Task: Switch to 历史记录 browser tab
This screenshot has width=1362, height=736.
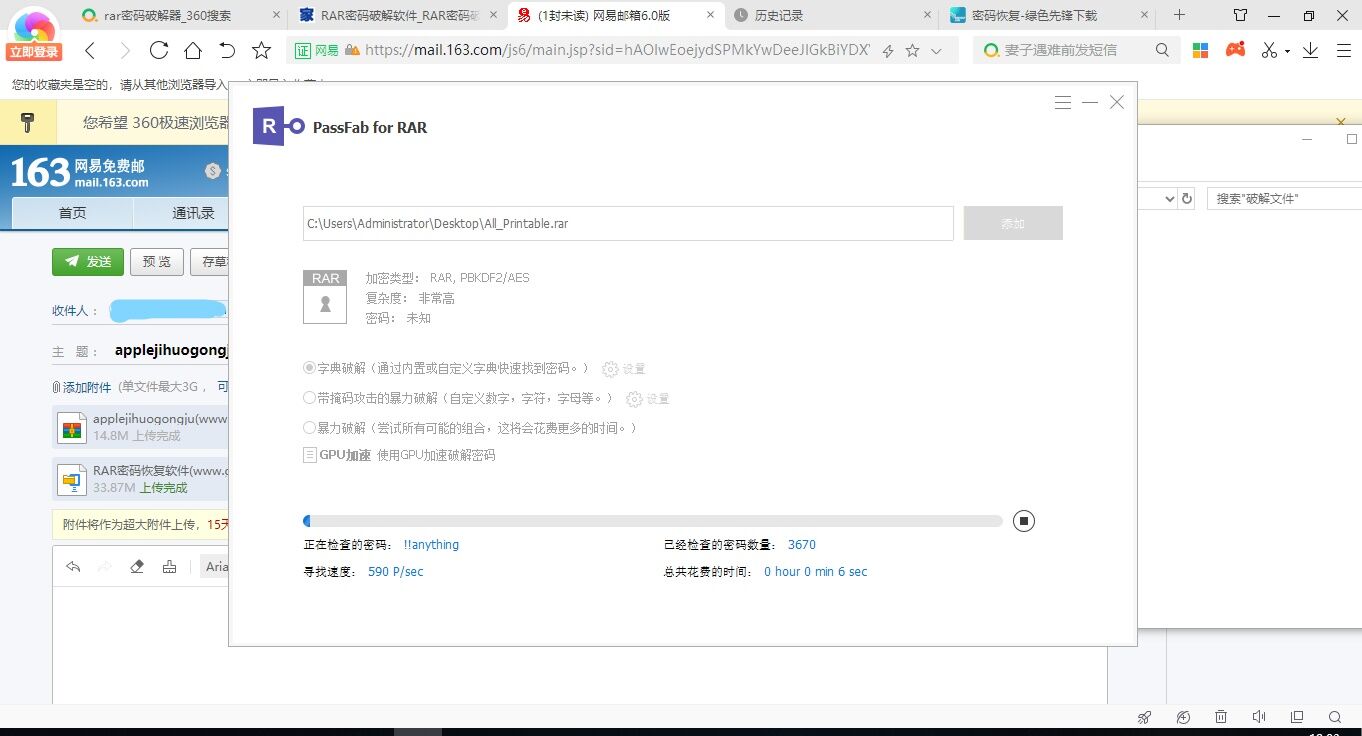Action: click(x=779, y=15)
